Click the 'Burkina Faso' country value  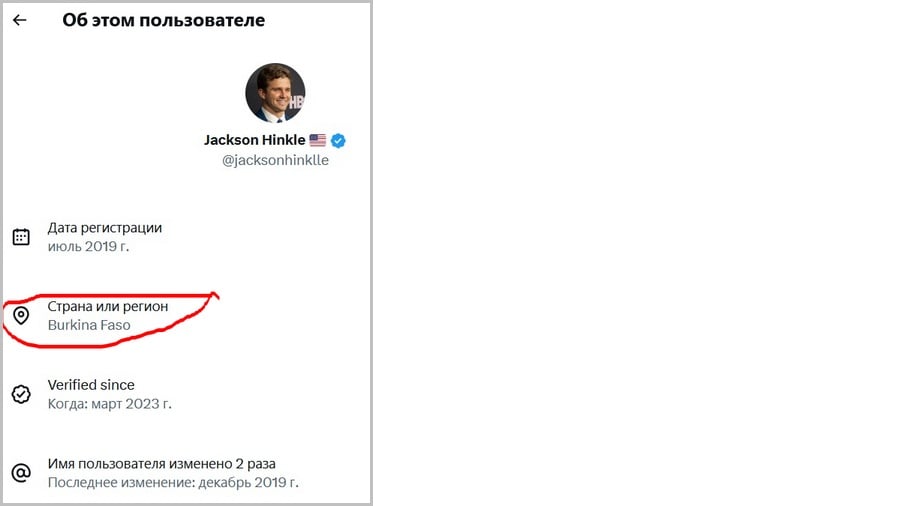click(89, 325)
